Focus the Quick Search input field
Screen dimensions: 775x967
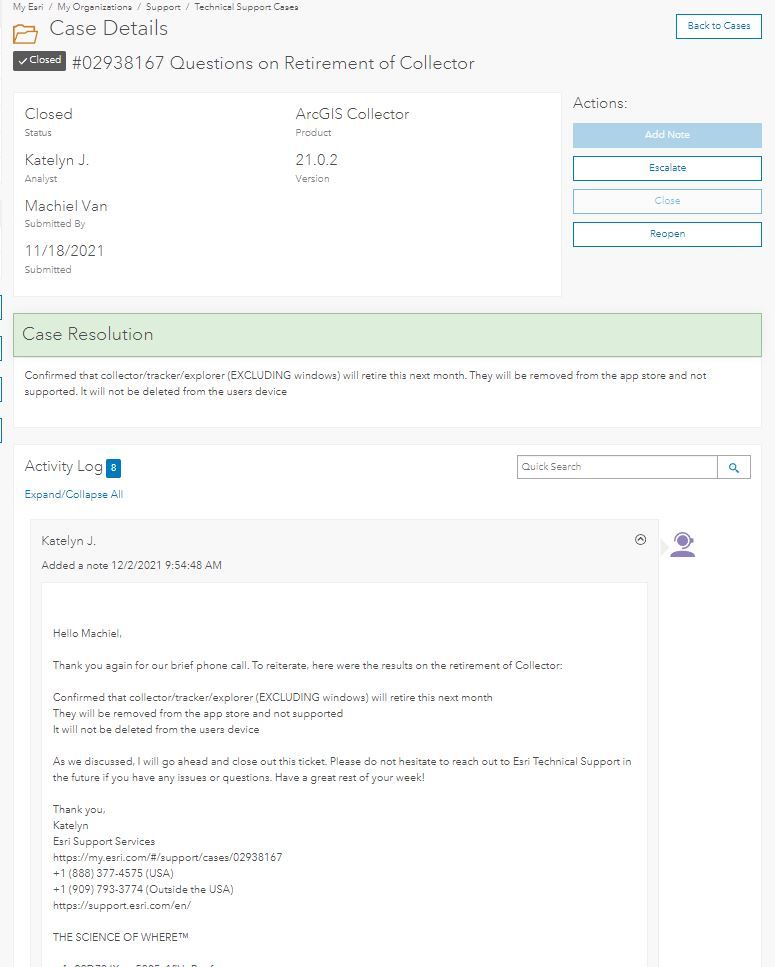click(x=617, y=467)
